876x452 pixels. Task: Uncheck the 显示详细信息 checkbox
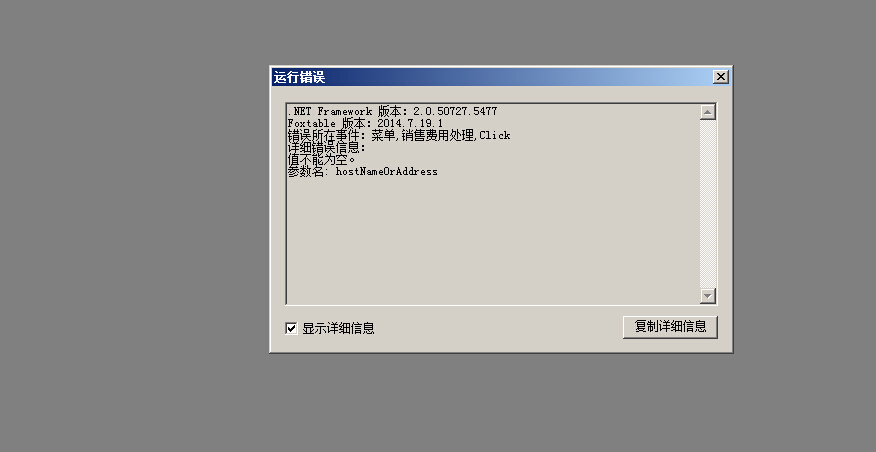coord(291,329)
